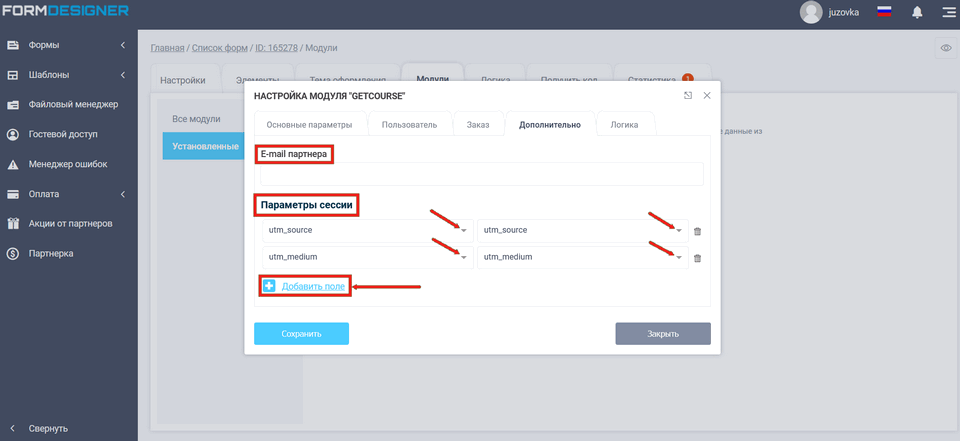Select the Дополнительно tab

coord(550,124)
